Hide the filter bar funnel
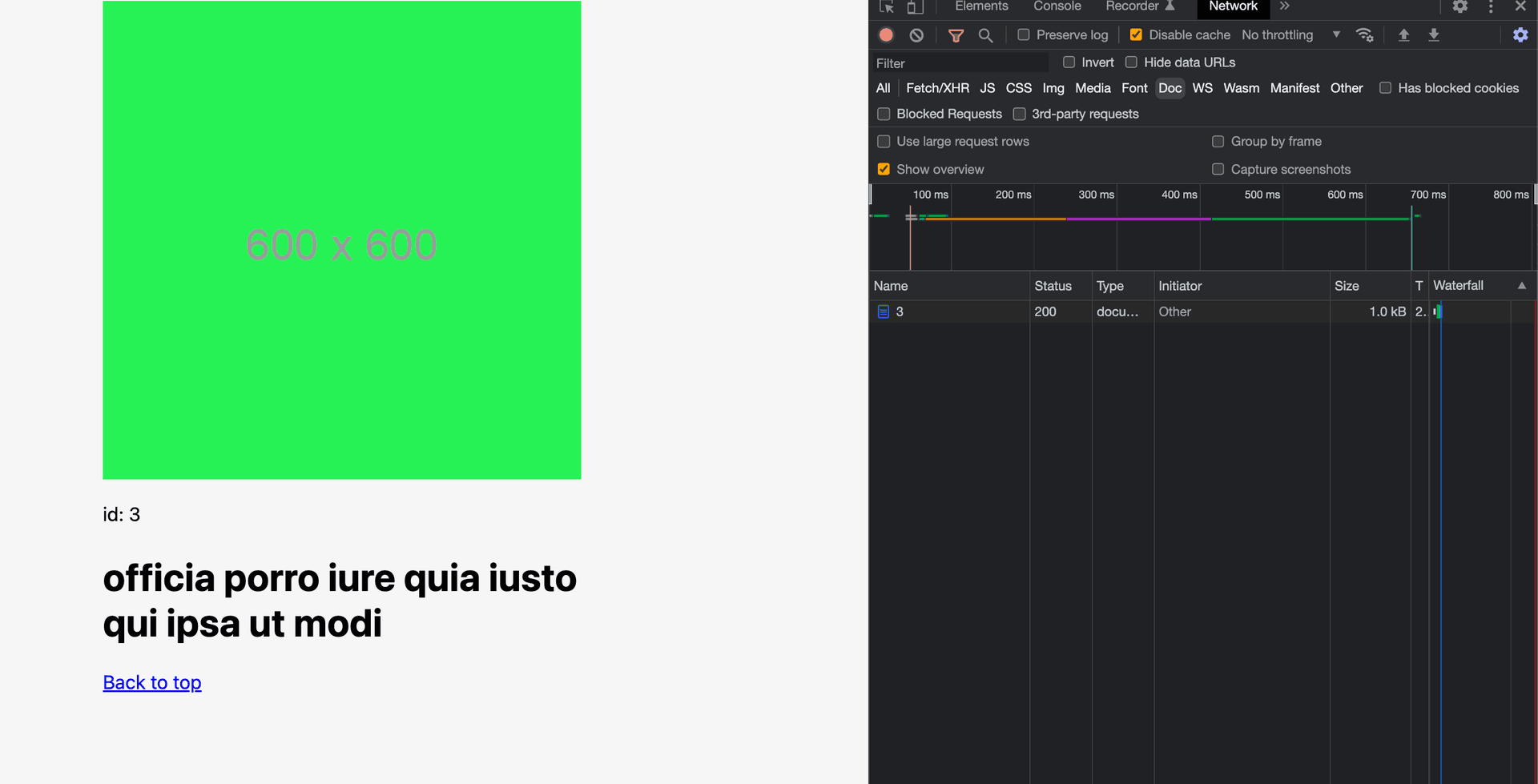This screenshot has width=1538, height=784. [956, 34]
